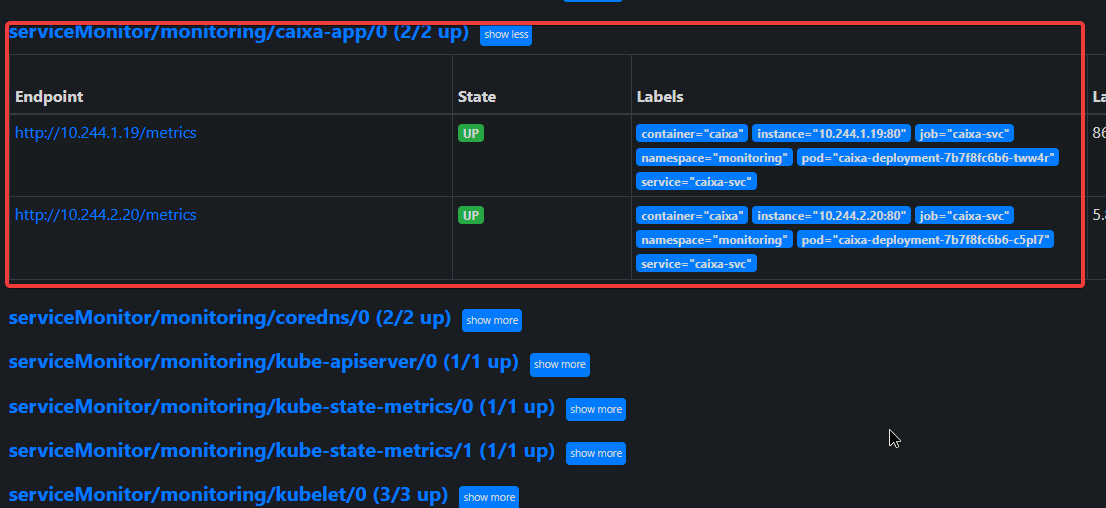Click instance="10.244.2.20:80" label badge

coord(832,215)
